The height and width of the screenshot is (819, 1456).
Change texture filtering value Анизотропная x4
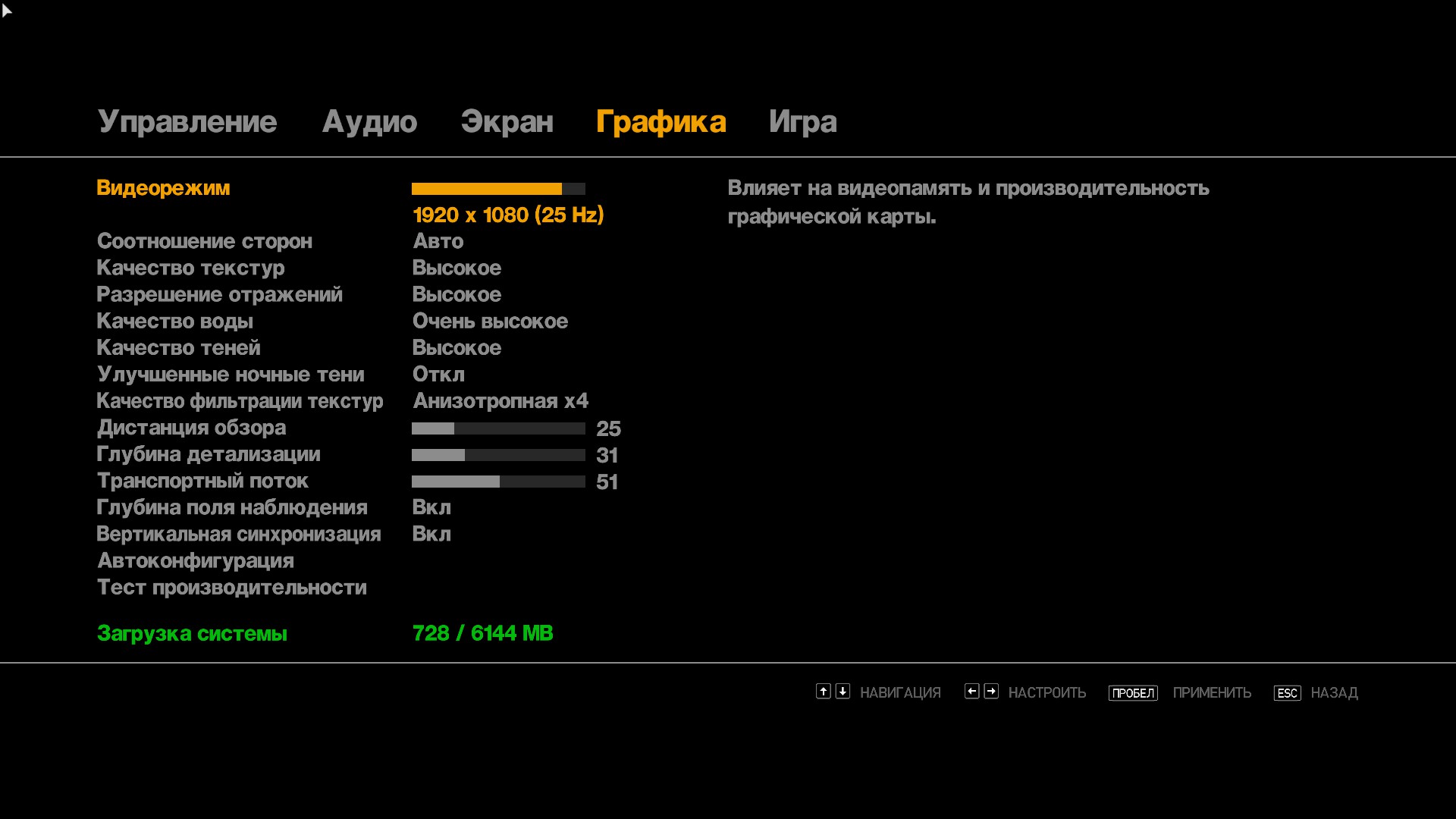[x=500, y=401]
